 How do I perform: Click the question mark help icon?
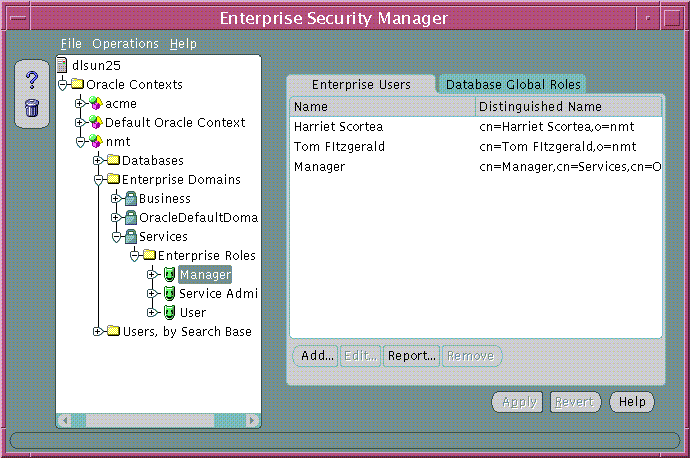click(31, 81)
